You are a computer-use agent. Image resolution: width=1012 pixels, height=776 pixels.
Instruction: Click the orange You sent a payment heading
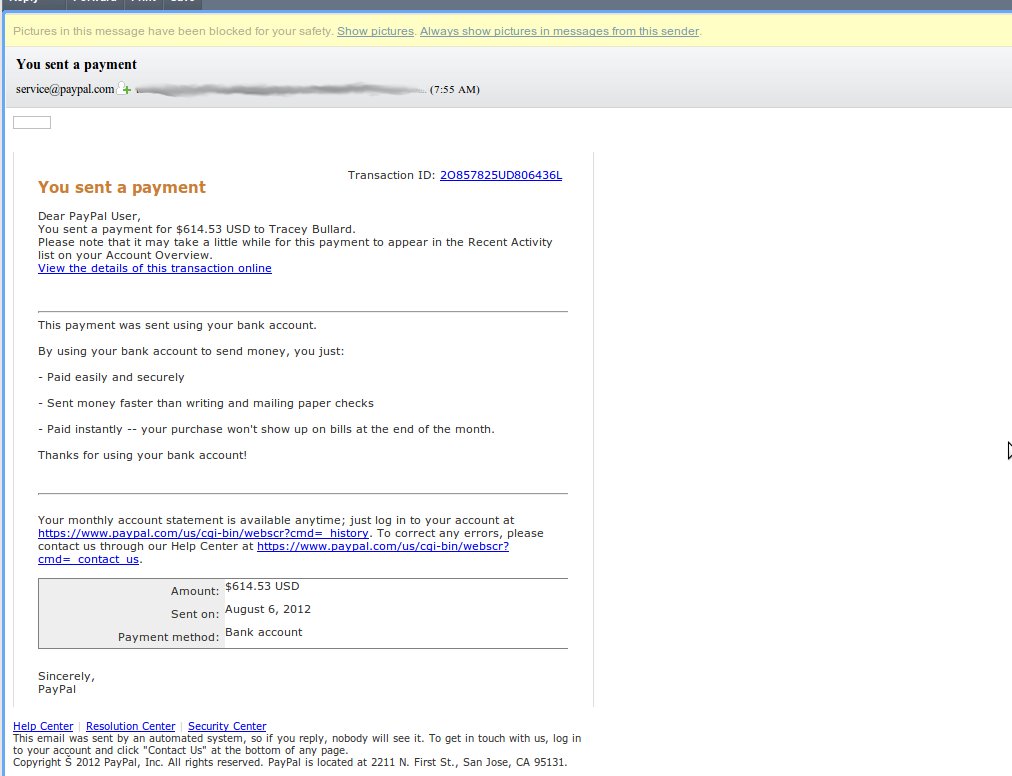click(122, 187)
